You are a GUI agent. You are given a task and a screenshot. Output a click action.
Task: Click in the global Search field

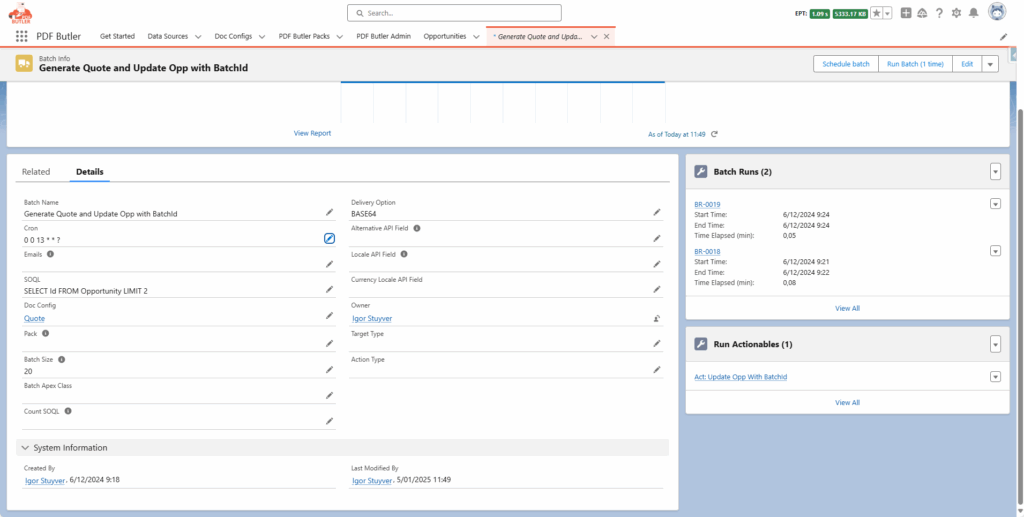pos(455,13)
